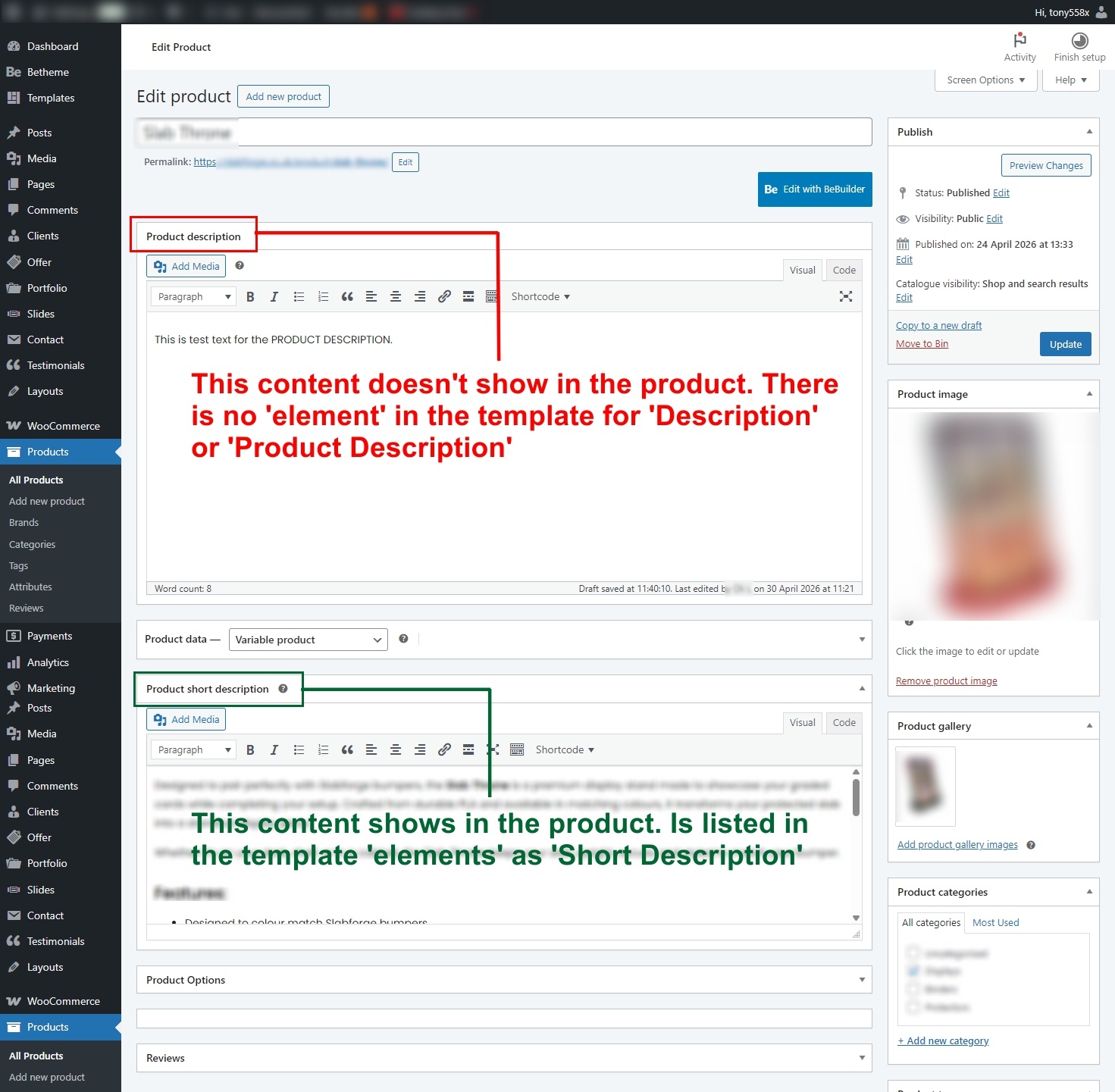Open the Variable product type dropdown
This screenshot has height=1092, width=1115.
coord(308,640)
